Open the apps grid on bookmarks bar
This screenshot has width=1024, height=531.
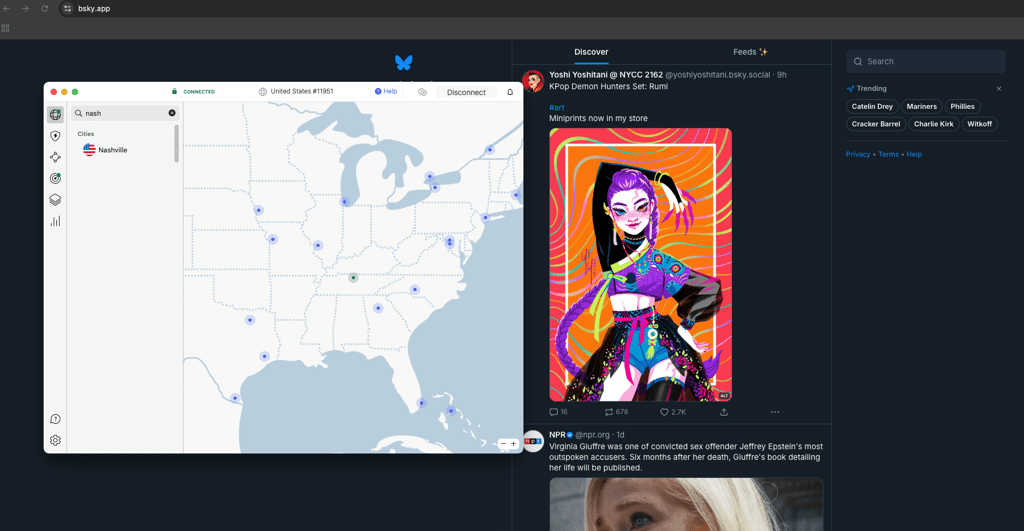(5, 28)
